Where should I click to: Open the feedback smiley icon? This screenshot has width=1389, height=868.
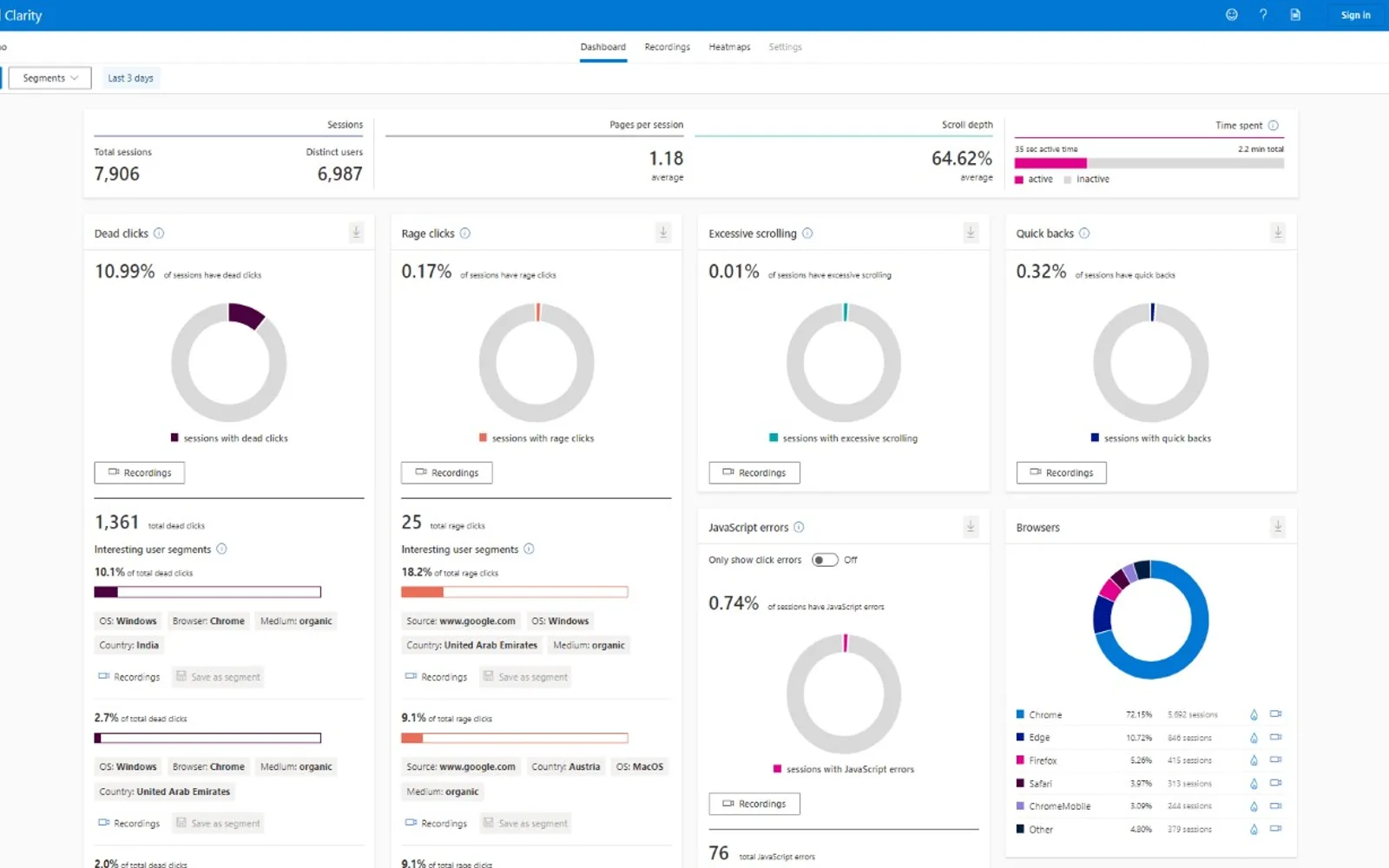point(1231,15)
